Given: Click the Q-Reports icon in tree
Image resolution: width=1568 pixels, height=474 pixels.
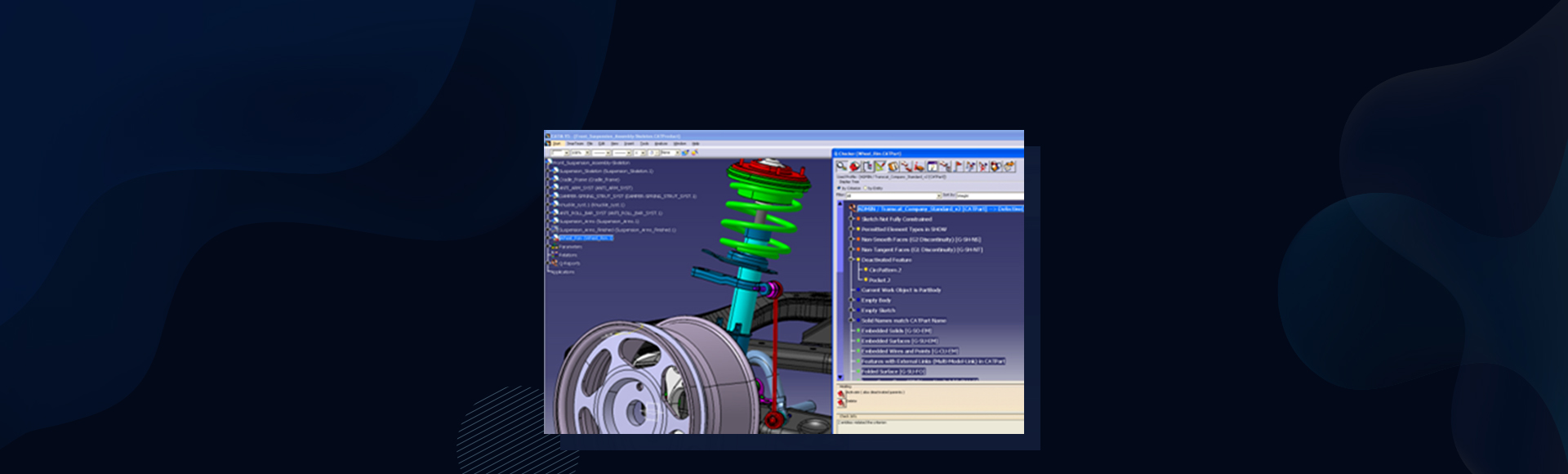Looking at the screenshot, I should (555, 263).
